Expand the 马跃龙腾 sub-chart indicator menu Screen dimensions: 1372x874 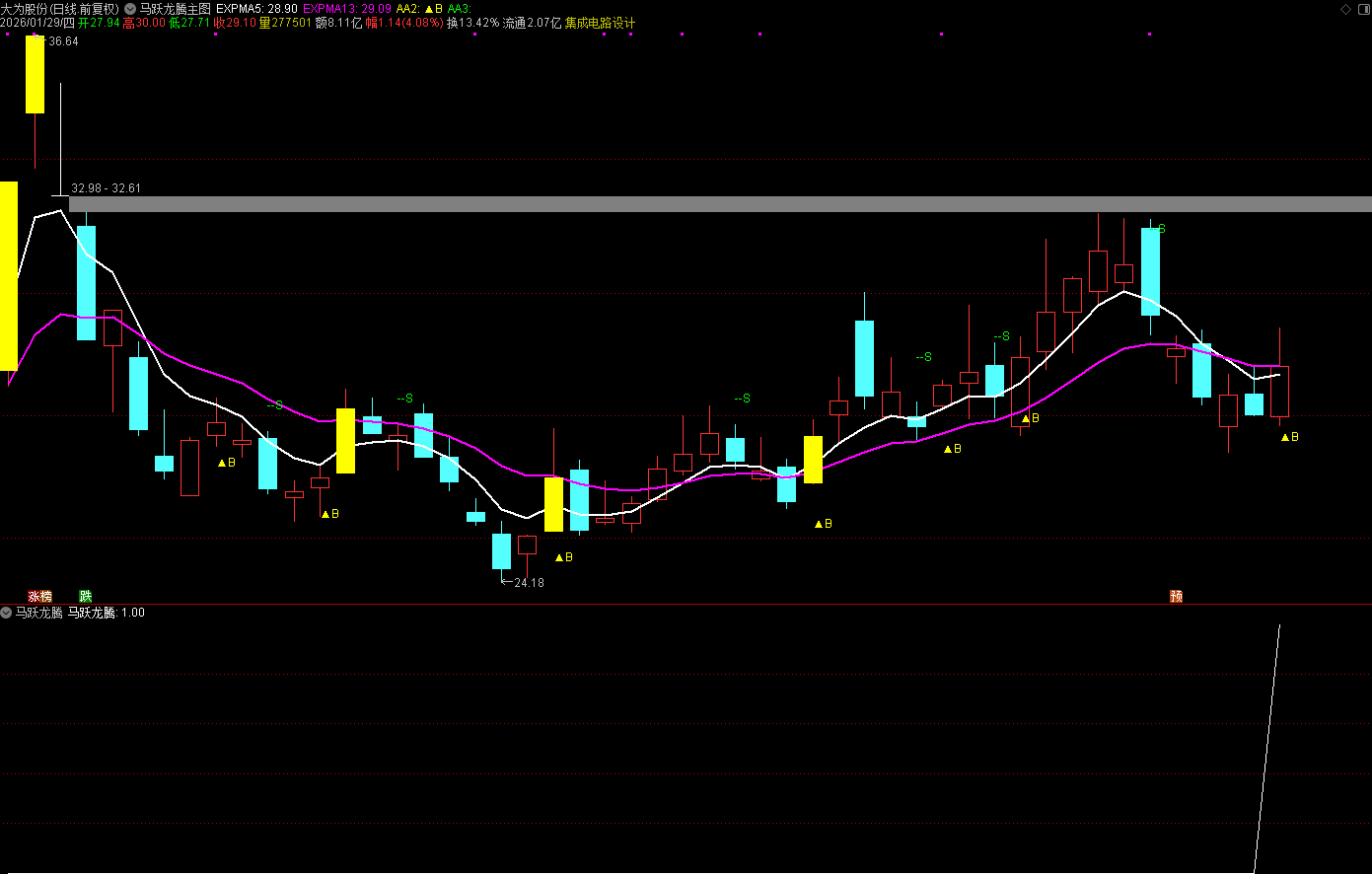(7, 613)
